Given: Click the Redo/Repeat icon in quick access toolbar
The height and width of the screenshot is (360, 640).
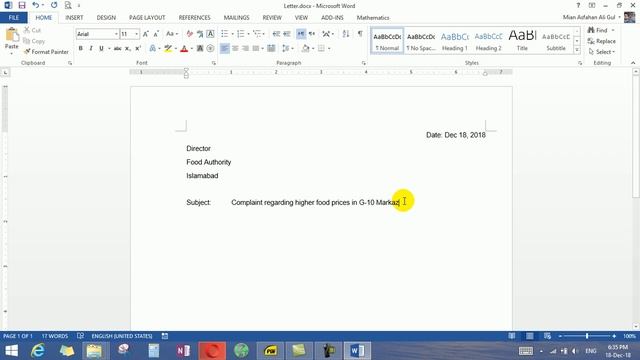Looking at the screenshot, I should tap(54, 6).
